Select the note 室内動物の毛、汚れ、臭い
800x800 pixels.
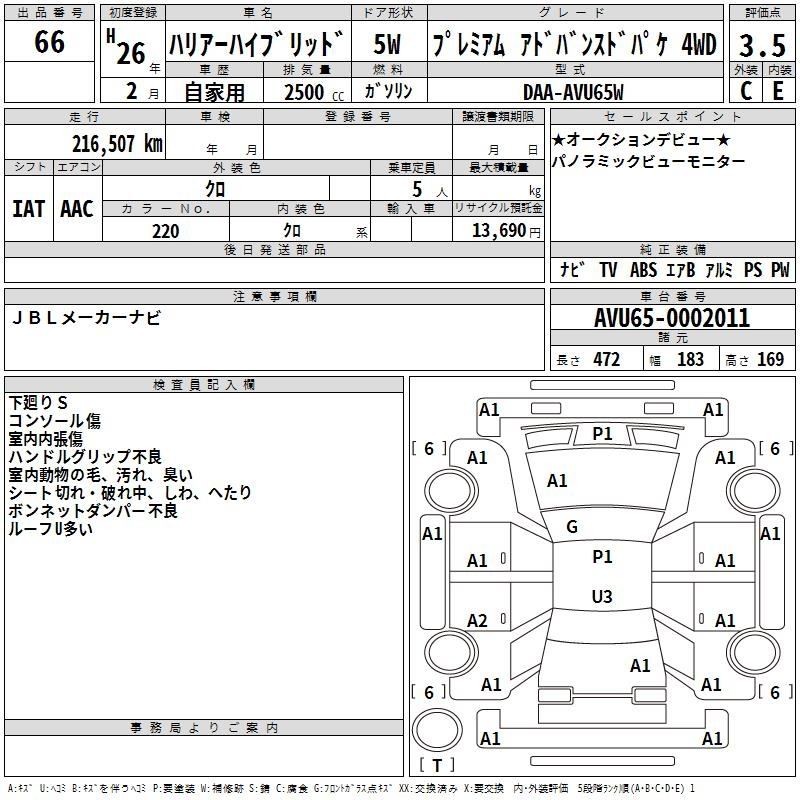(101, 475)
